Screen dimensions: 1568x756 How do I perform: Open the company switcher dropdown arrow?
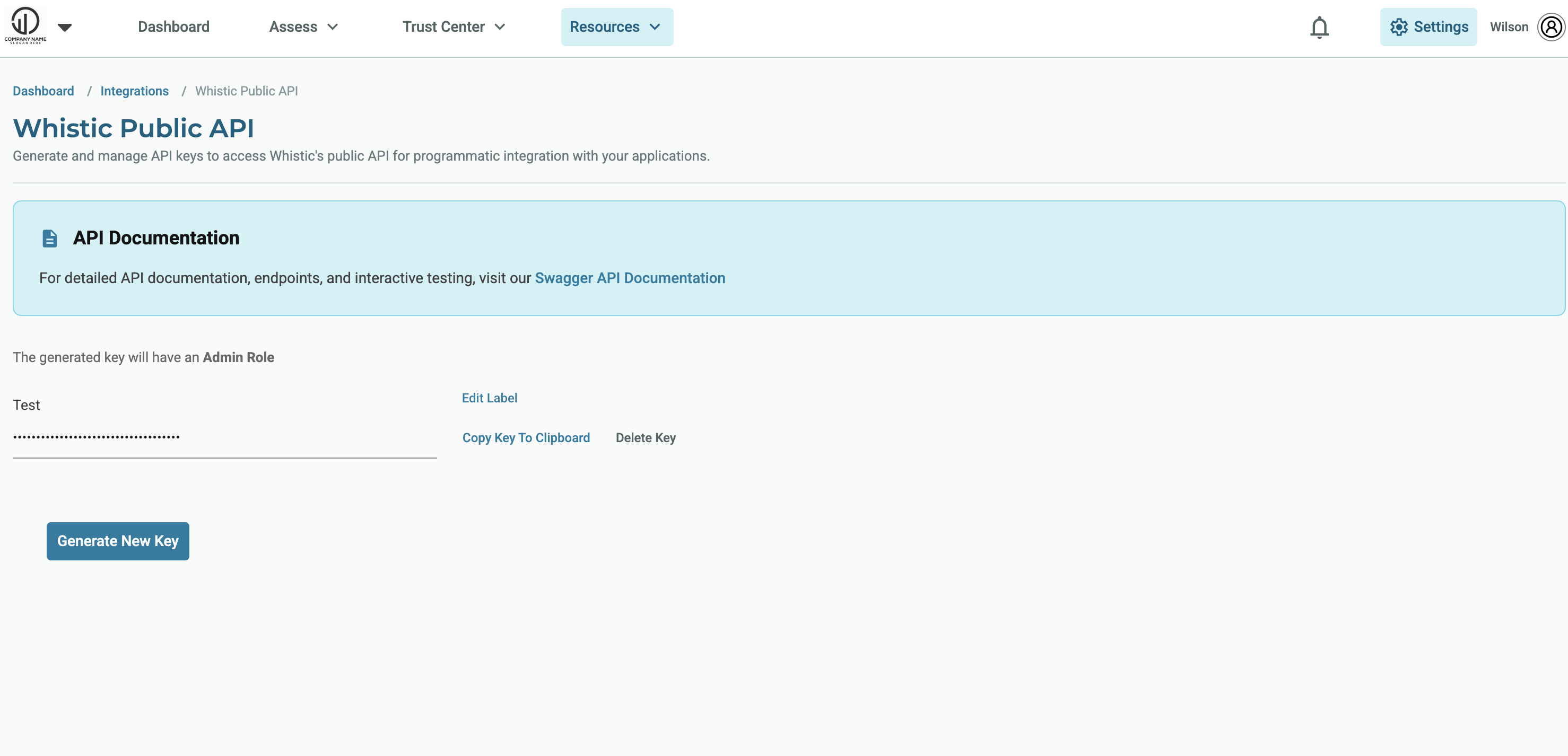pyautogui.click(x=65, y=27)
